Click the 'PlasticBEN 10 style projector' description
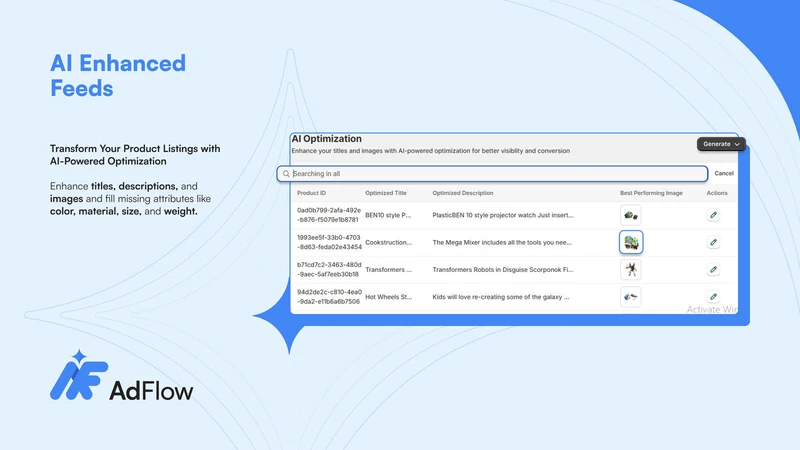This screenshot has width=800, height=450. pyautogui.click(x=503, y=215)
